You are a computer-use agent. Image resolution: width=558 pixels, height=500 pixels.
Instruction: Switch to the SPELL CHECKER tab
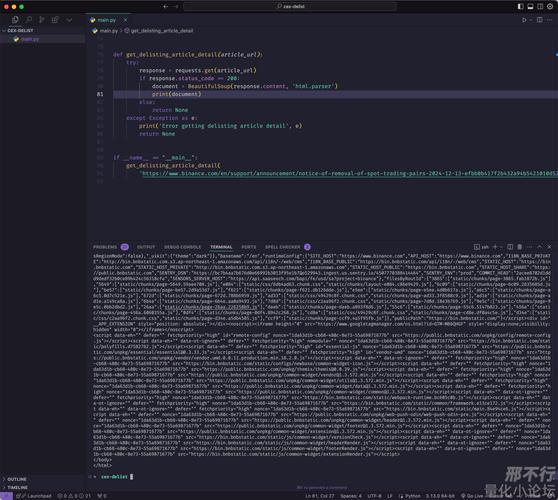pos(283,247)
